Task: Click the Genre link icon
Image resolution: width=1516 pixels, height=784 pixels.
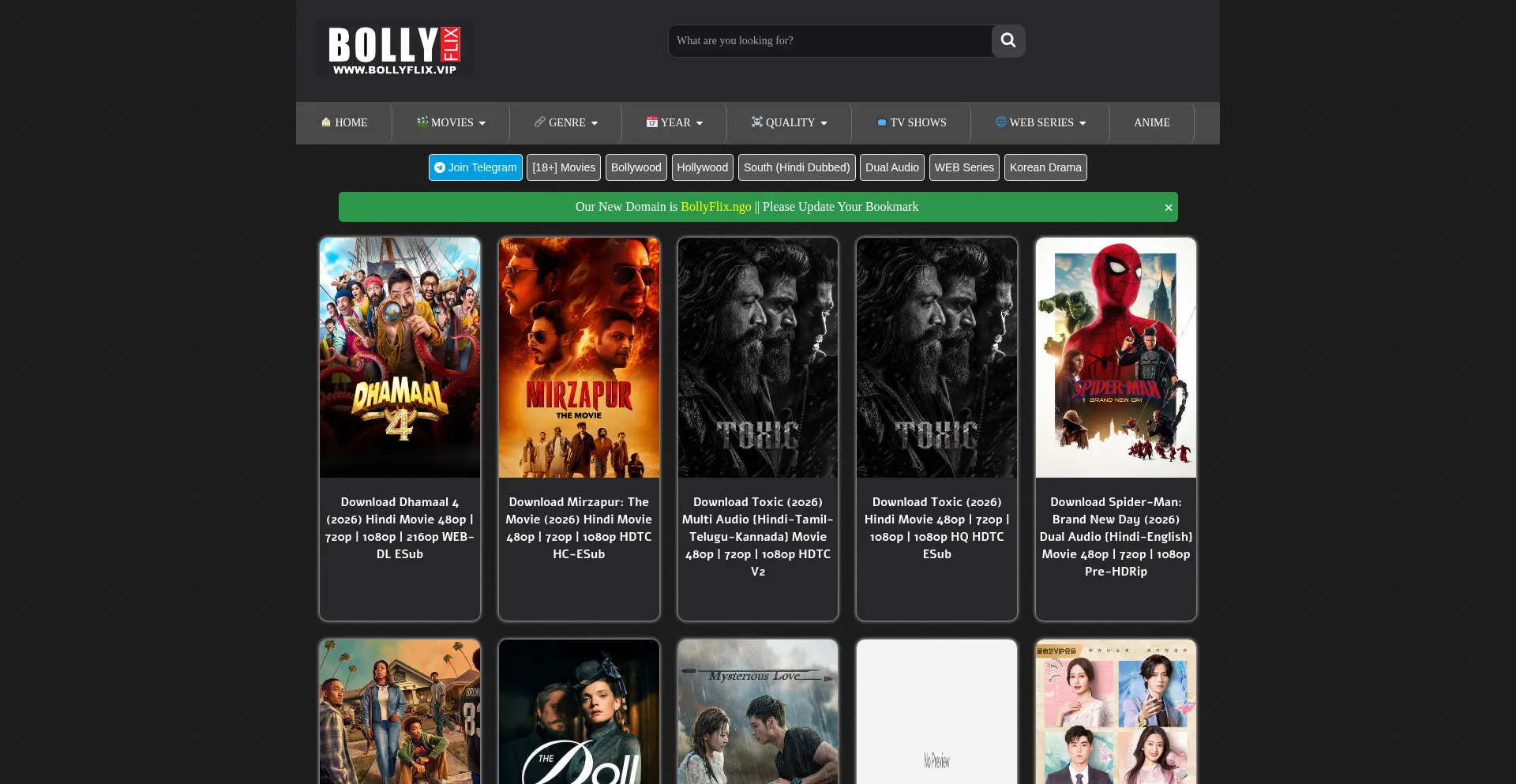Action: 540,122
